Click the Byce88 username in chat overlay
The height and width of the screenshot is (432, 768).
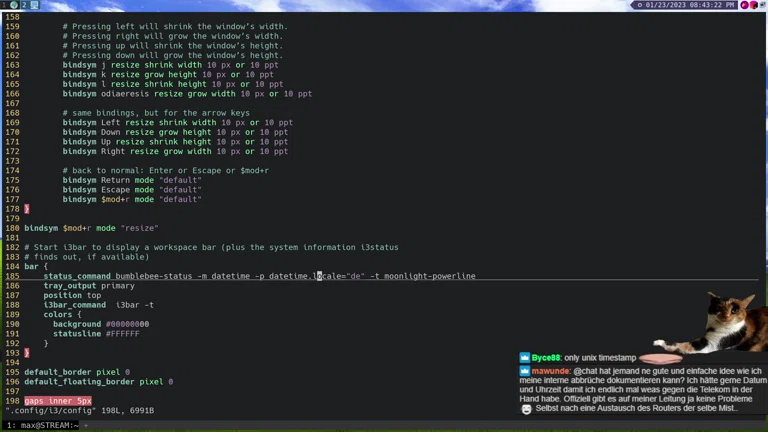pos(545,358)
